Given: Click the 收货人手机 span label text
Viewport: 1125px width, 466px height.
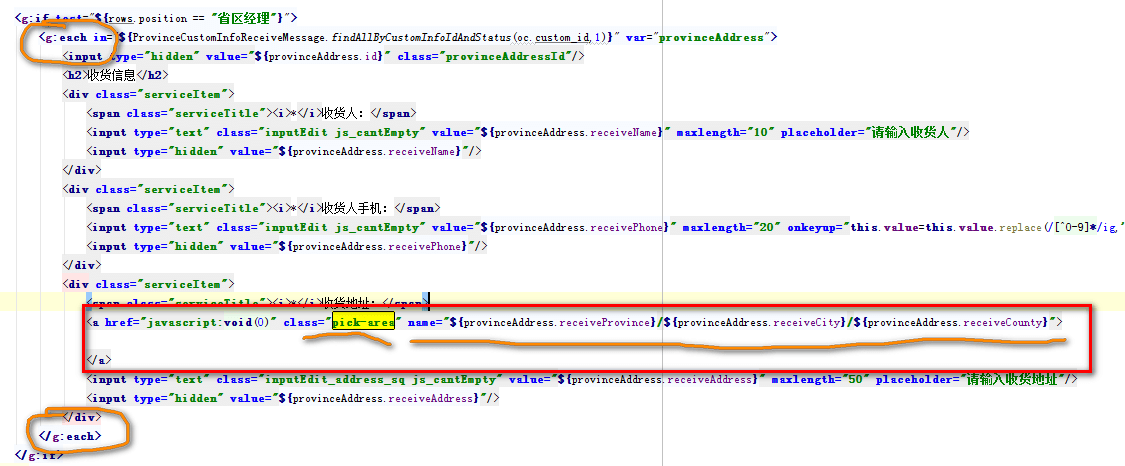Looking at the screenshot, I should (x=355, y=208).
